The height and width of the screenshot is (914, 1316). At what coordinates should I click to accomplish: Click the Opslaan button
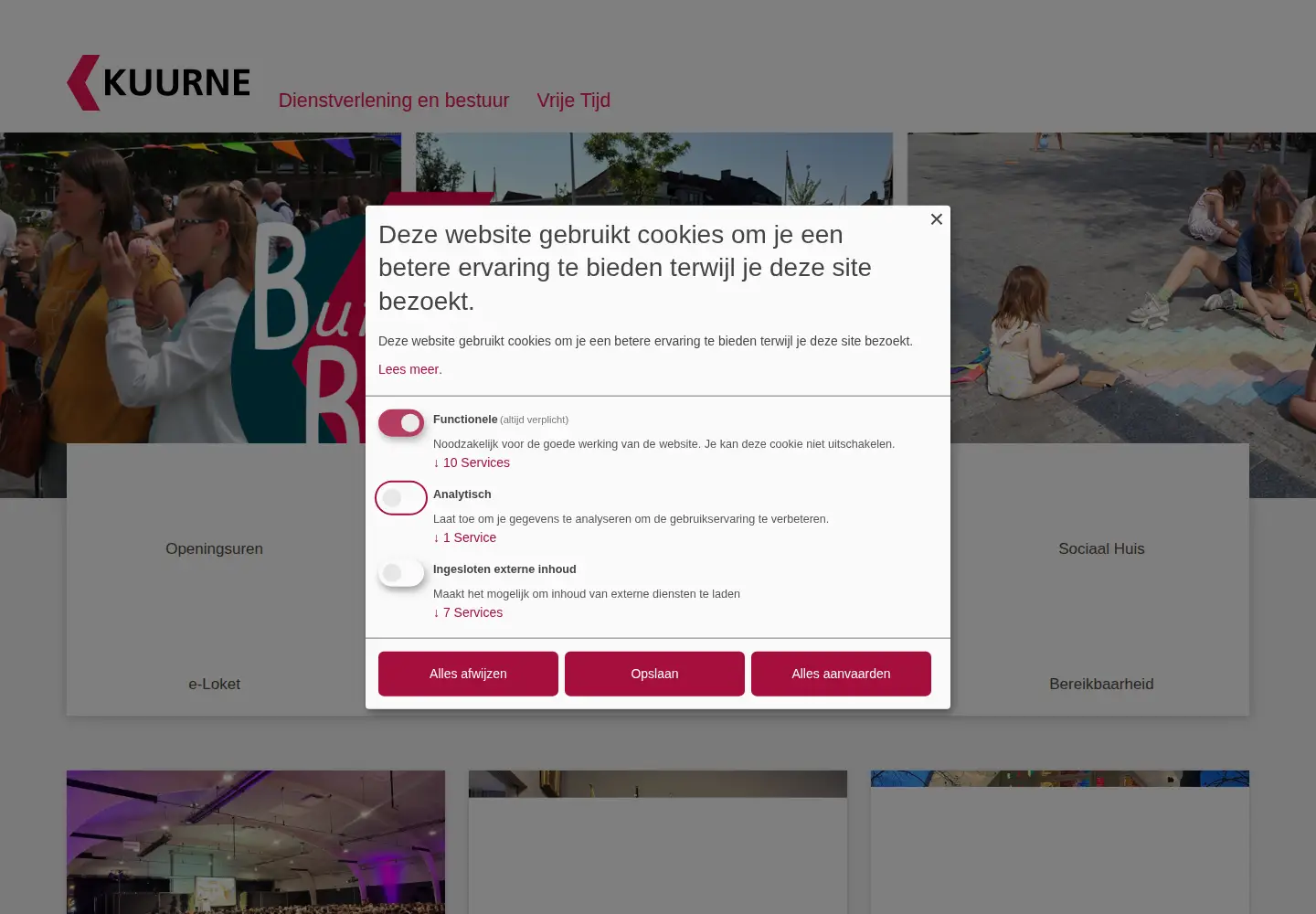coord(654,674)
